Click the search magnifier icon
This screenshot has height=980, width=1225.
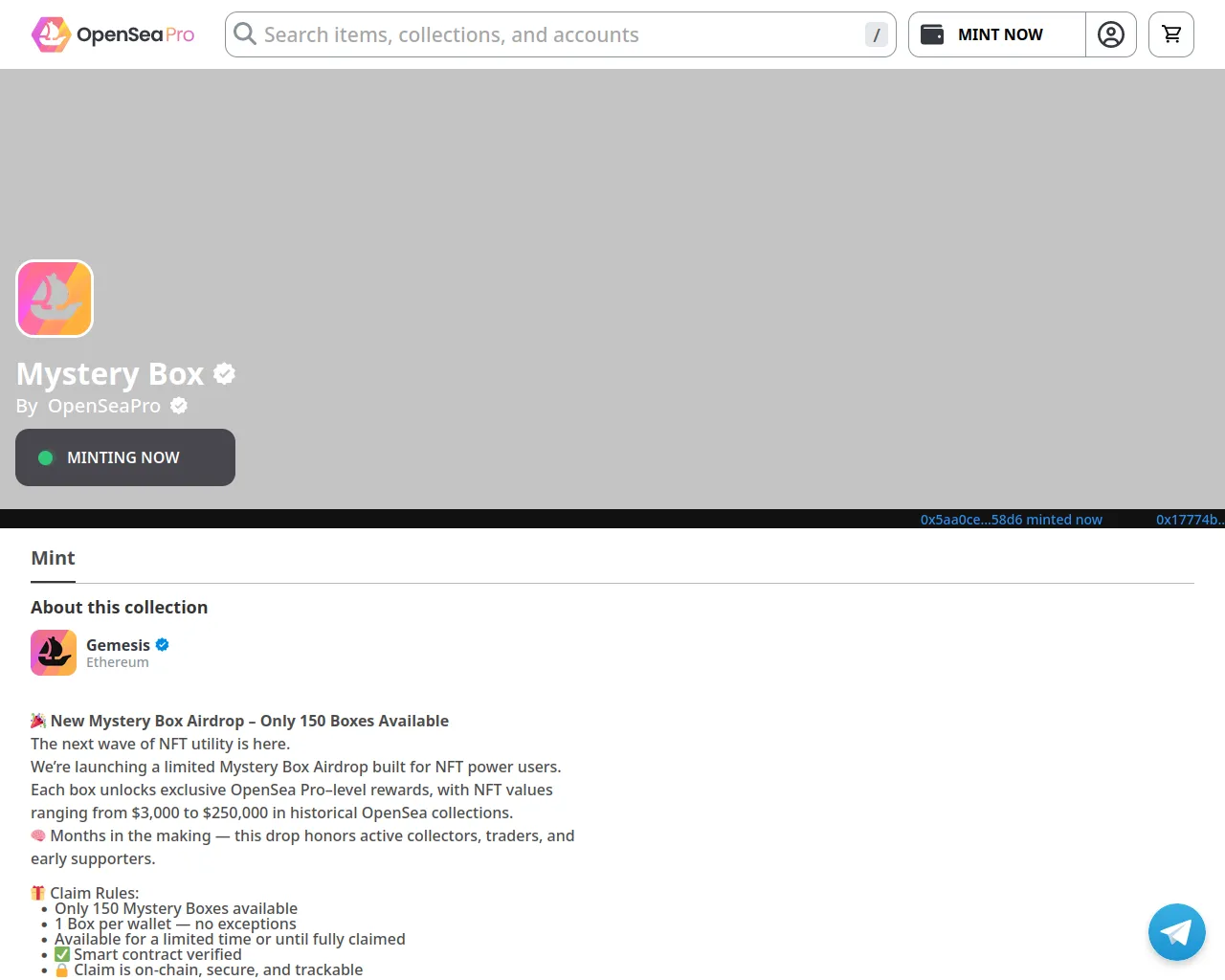click(245, 34)
